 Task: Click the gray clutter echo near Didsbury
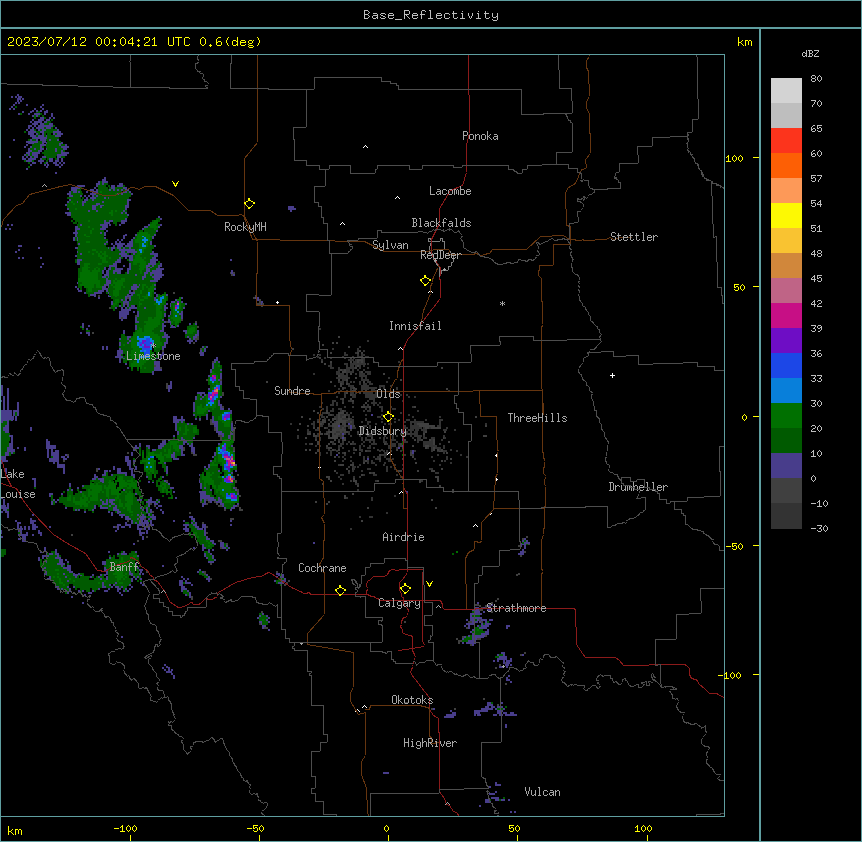[x=341, y=425]
